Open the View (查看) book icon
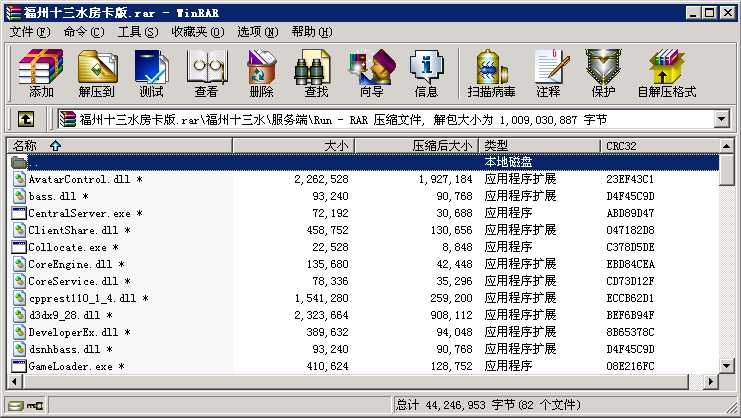 pyautogui.click(x=207, y=73)
